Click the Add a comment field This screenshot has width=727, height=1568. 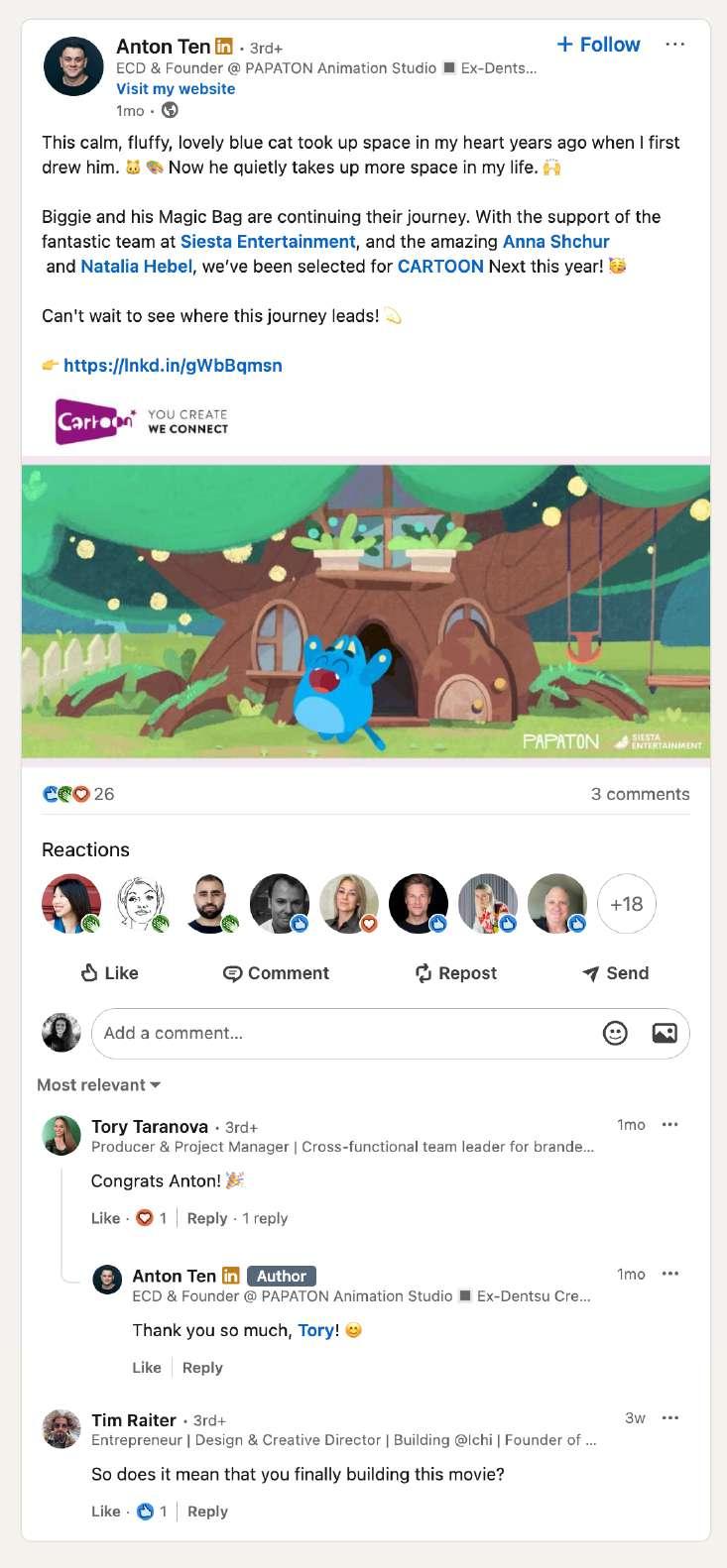tap(390, 1033)
